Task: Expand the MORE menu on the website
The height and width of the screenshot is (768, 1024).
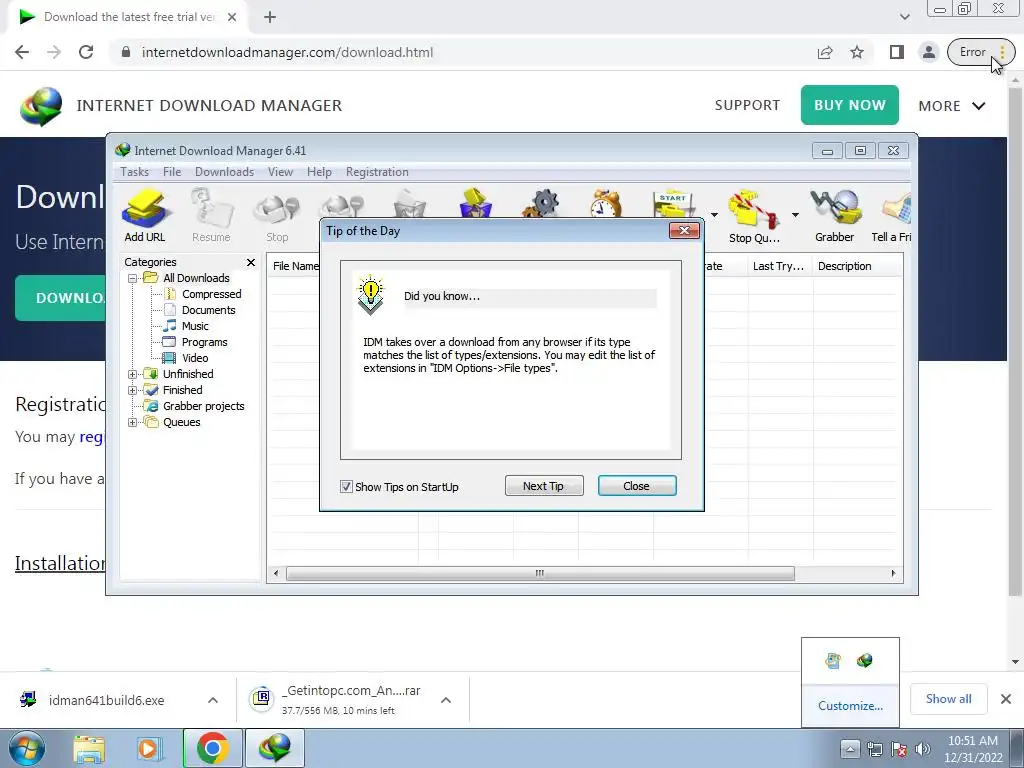Action: pyautogui.click(x=952, y=106)
